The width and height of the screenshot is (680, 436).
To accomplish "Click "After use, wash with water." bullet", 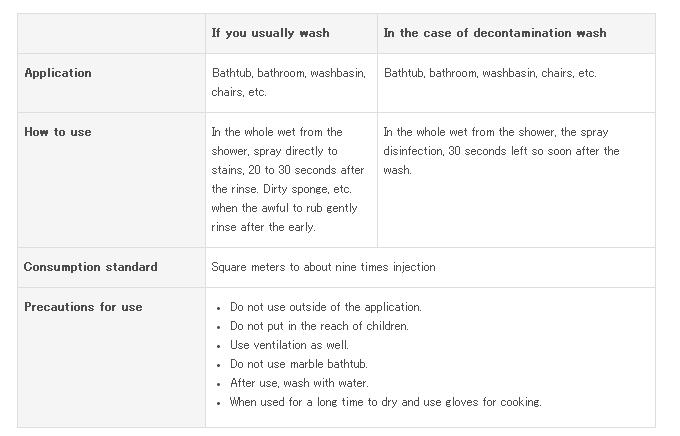I will pyautogui.click(x=299, y=383).
